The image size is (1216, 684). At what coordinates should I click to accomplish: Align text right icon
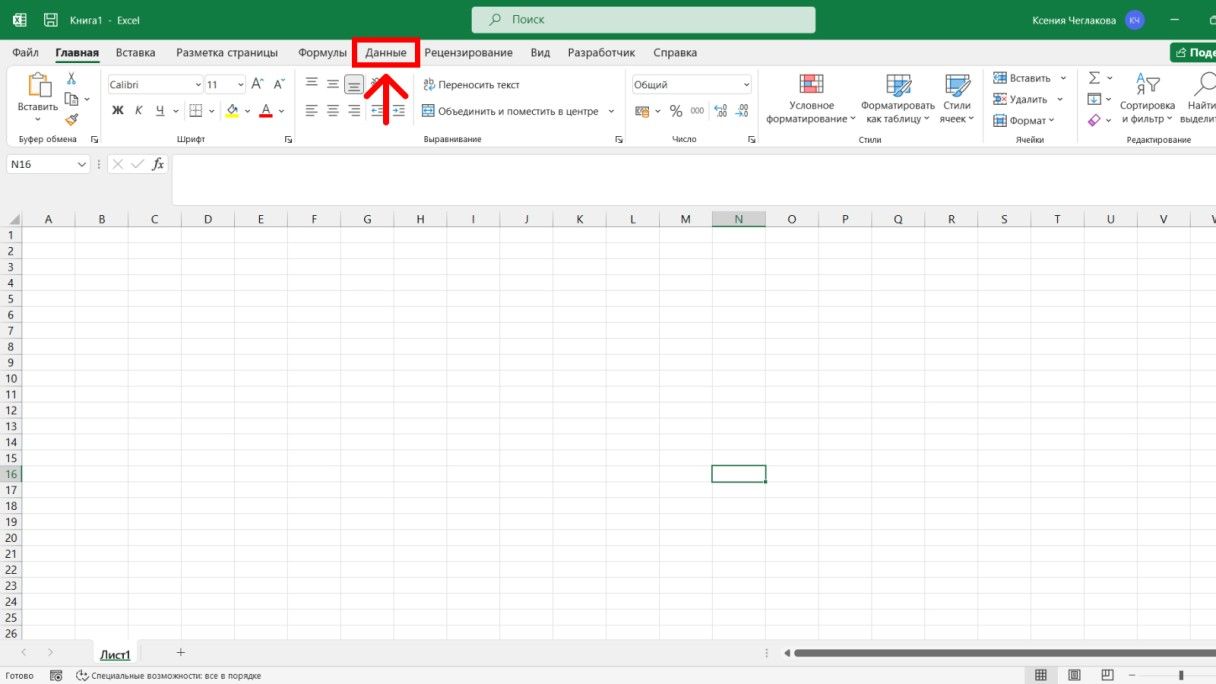(x=354, y=111)
